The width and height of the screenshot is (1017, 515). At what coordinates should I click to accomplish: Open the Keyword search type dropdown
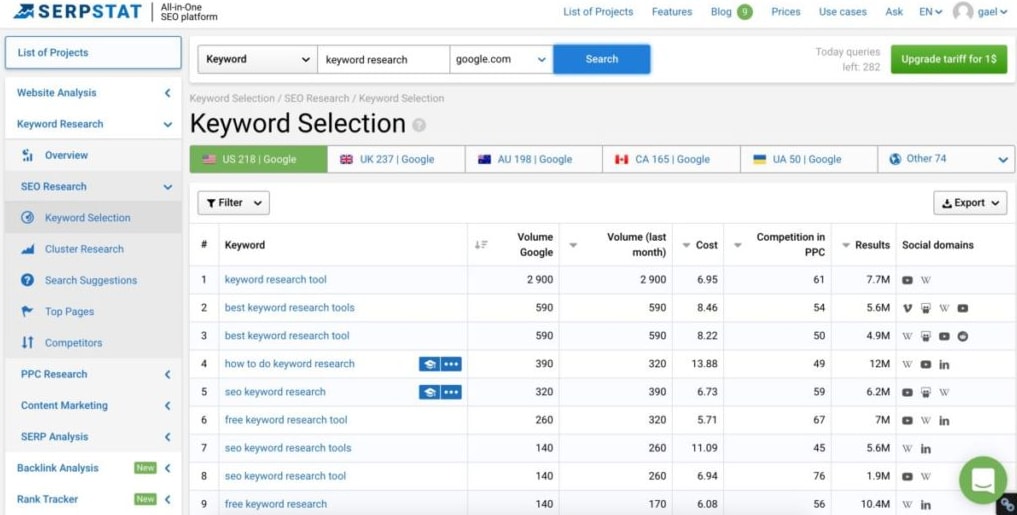pyautogui.click(x=258, y=59)
